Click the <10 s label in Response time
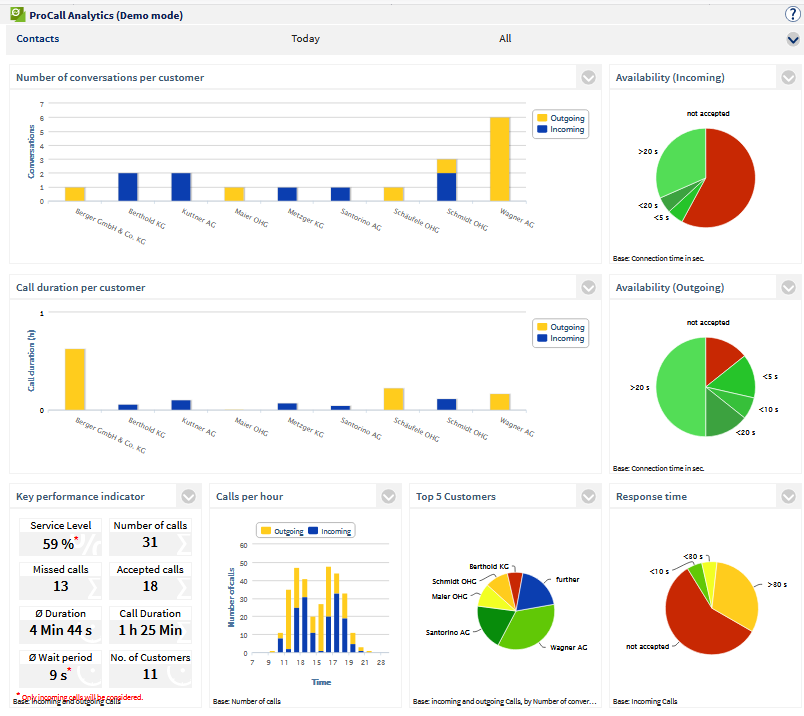Viewport: 804px width, 716px height. coord(659,571)
